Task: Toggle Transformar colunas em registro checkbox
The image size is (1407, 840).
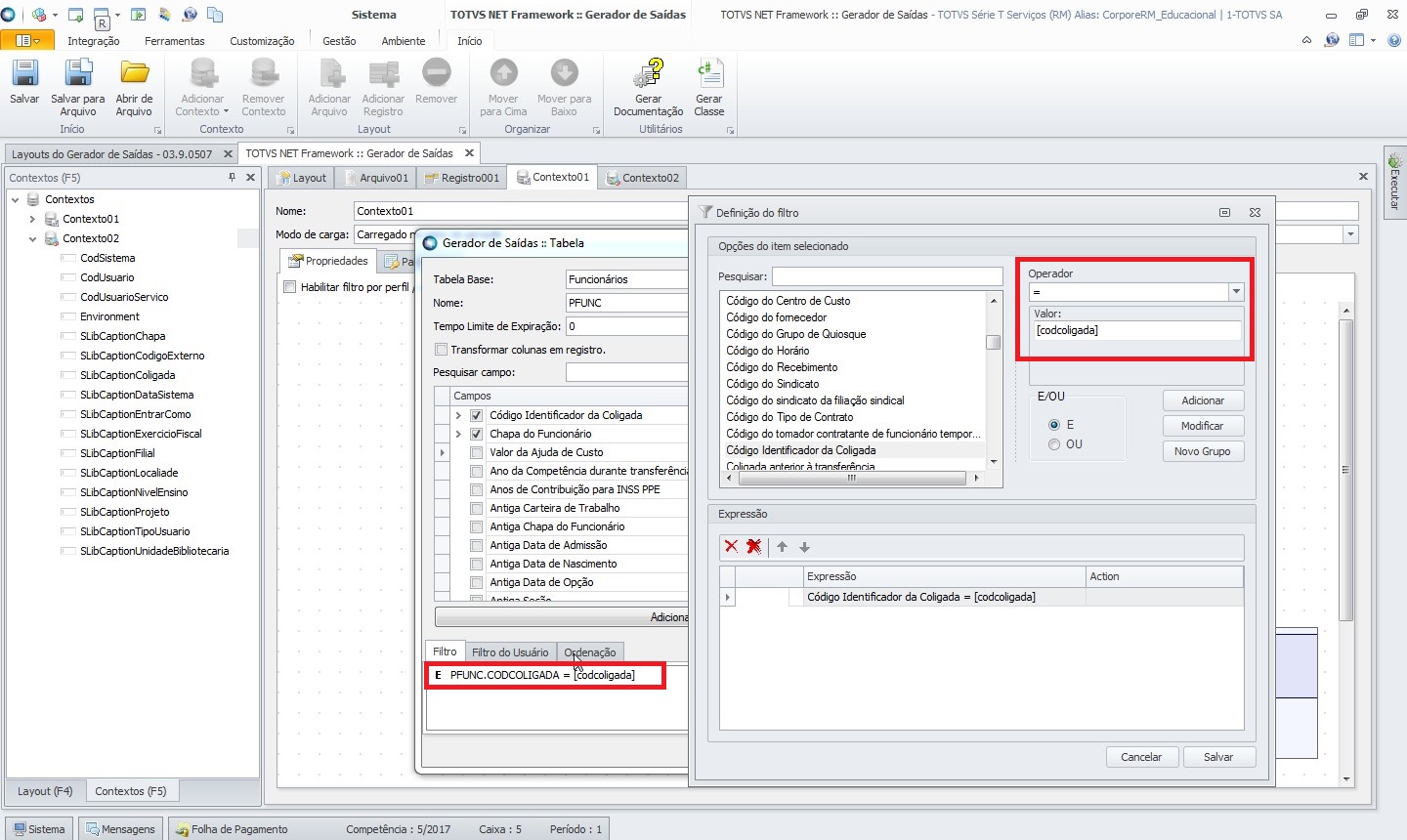Action: point(441,350)
